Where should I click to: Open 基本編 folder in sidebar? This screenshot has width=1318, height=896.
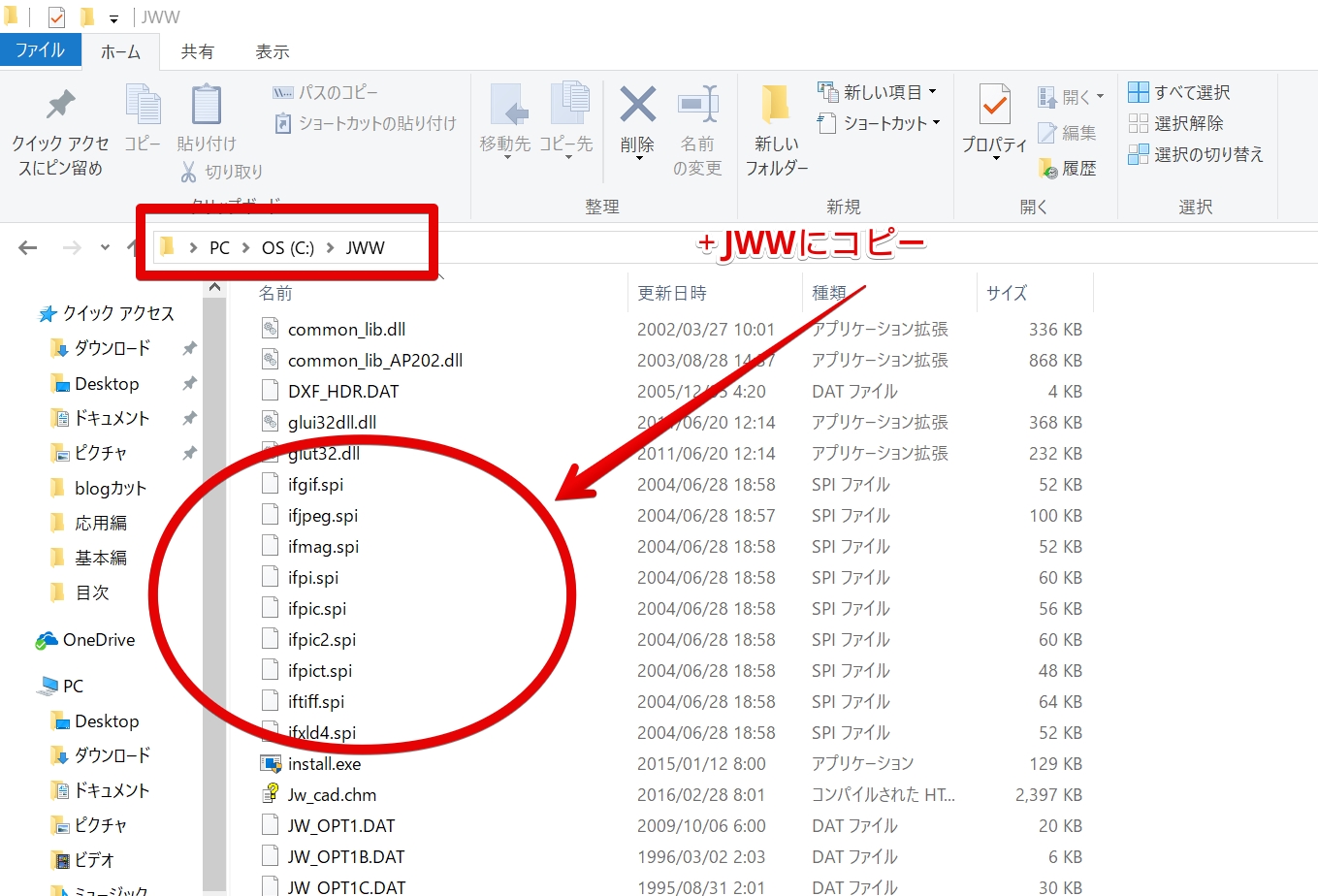point(89,558)
